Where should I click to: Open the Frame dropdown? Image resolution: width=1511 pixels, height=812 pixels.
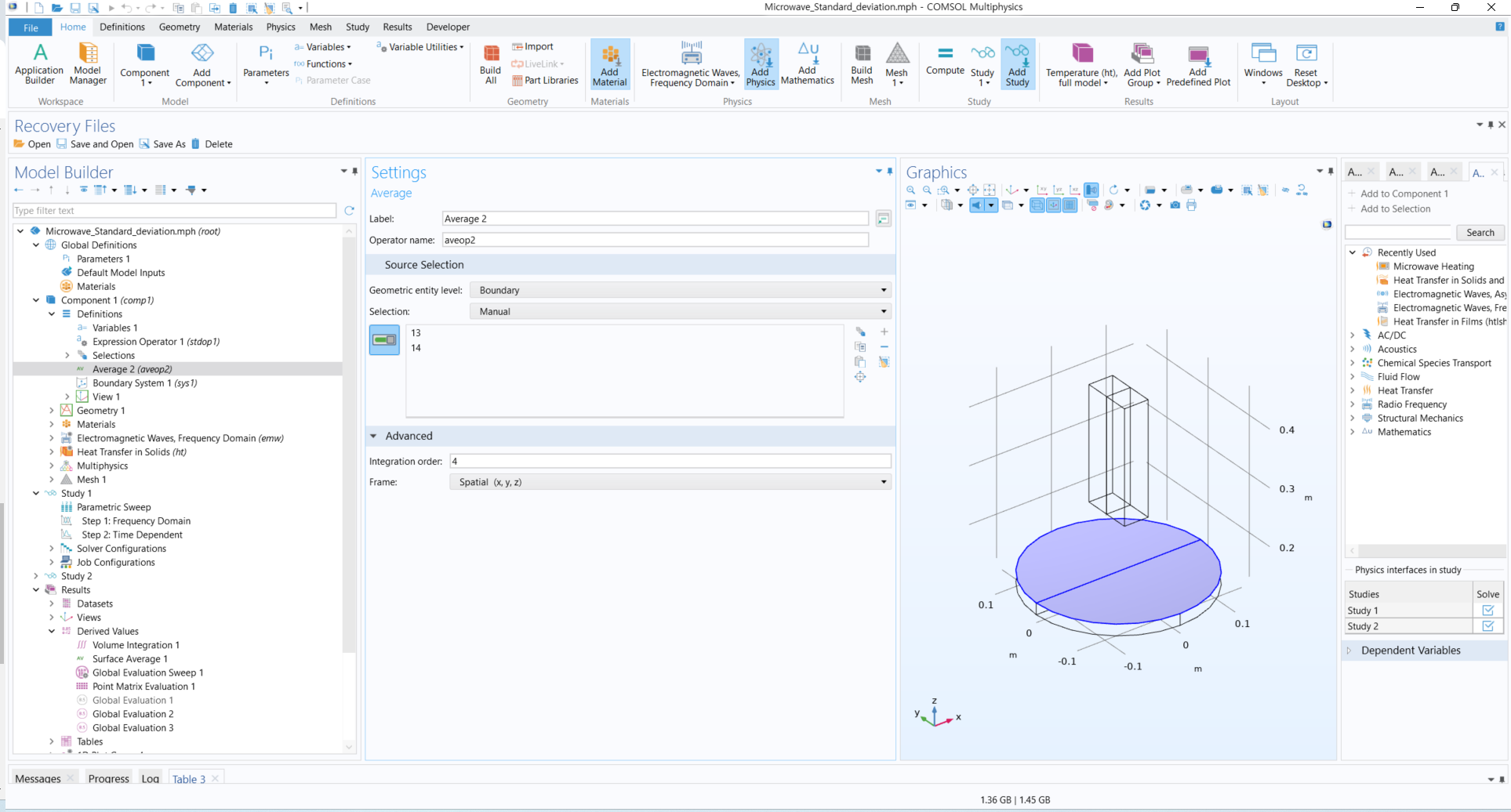(670, 482)
